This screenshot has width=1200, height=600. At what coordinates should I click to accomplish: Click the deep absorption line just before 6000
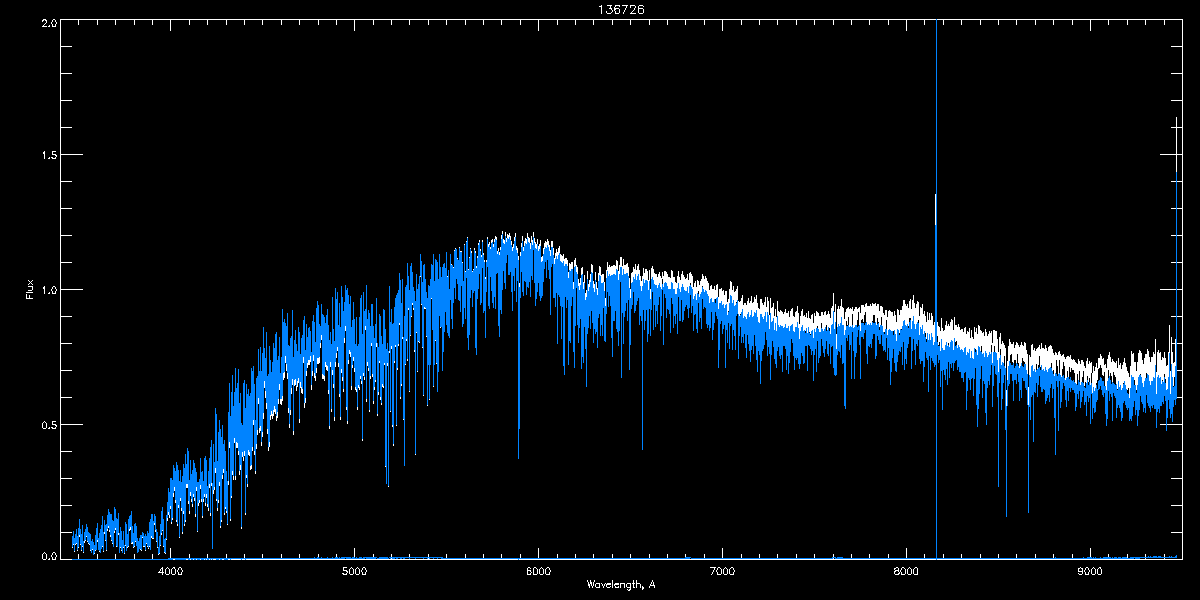pos(518,440)
